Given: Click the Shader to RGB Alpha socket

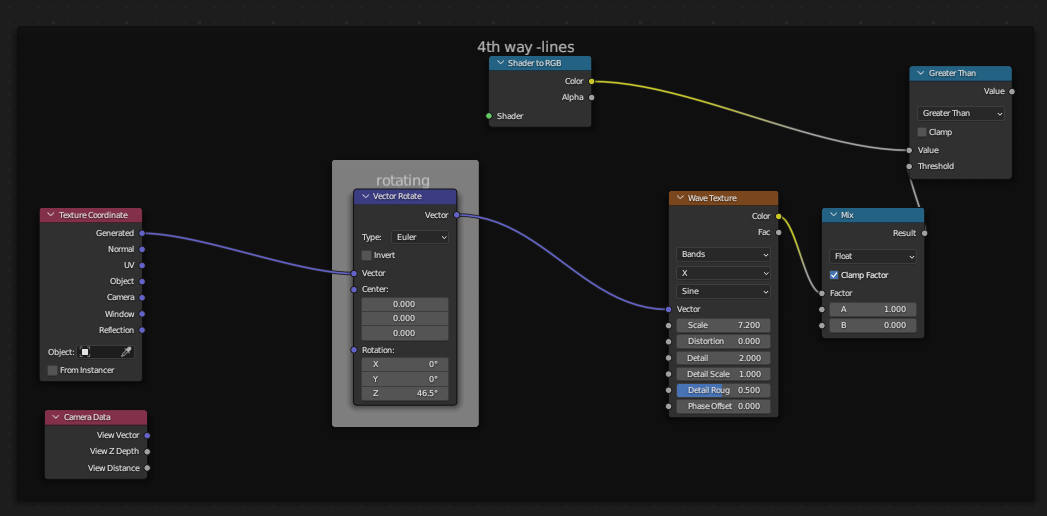Looking at the screenshot, I should tap(592, 97).
